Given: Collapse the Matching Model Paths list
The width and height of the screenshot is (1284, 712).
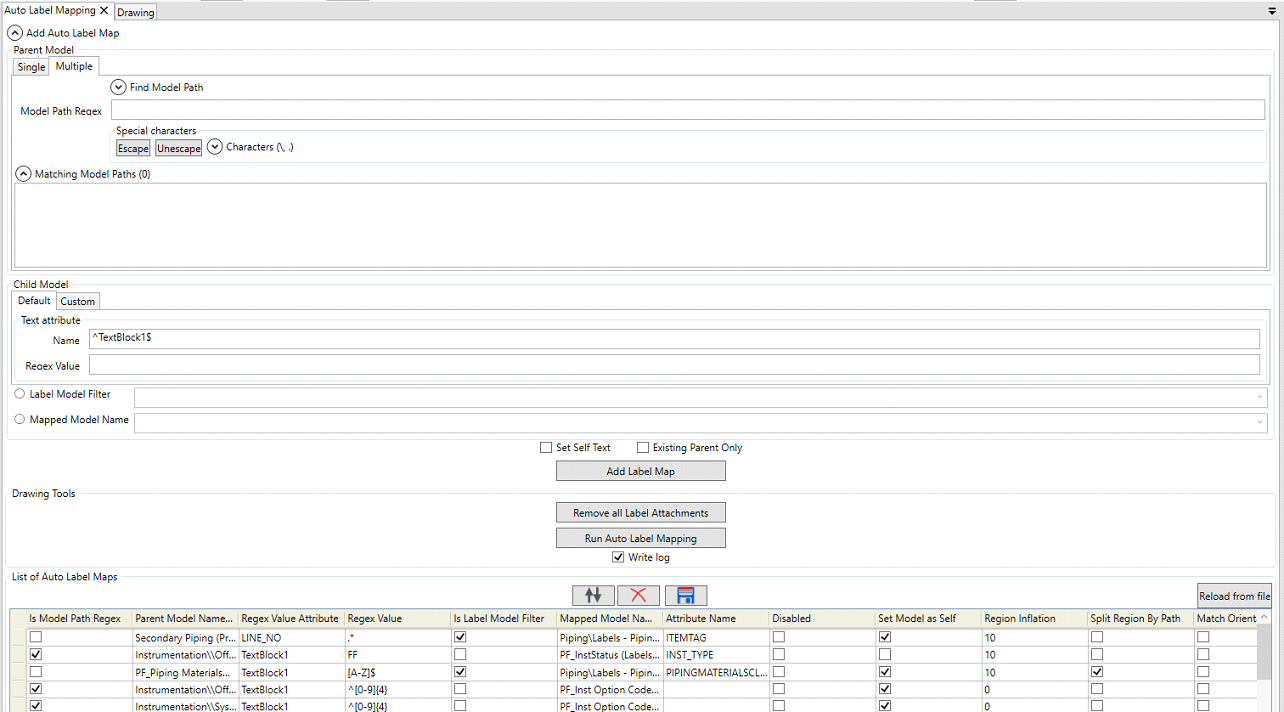Looking at the screenshot, I should (23, 174).
